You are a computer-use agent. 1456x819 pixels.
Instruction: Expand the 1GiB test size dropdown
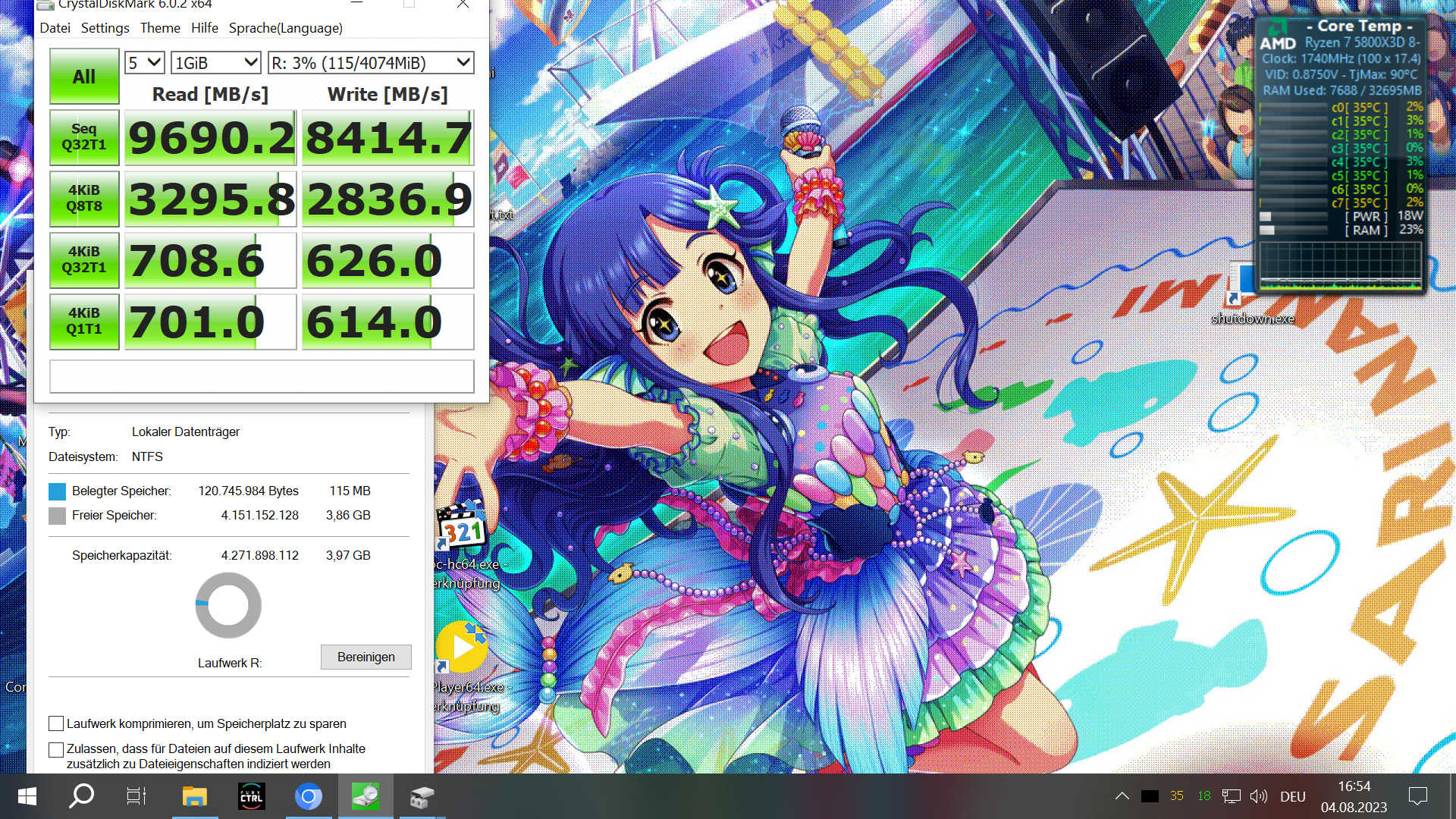tap(216, 63)
